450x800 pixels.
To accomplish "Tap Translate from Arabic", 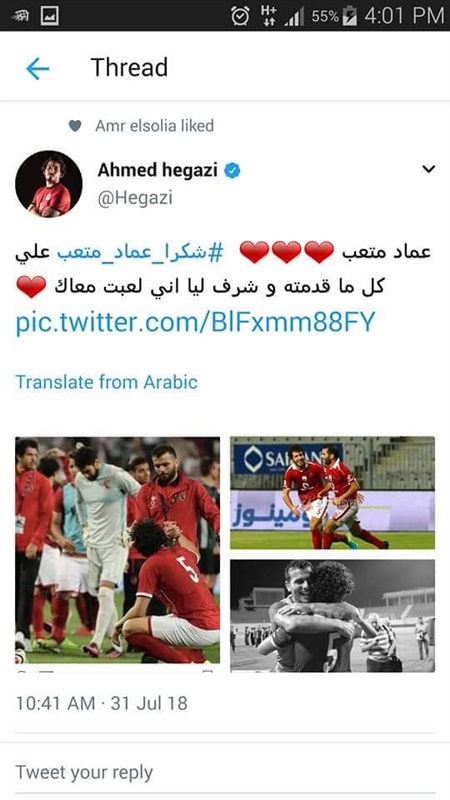I will [107, 382].
